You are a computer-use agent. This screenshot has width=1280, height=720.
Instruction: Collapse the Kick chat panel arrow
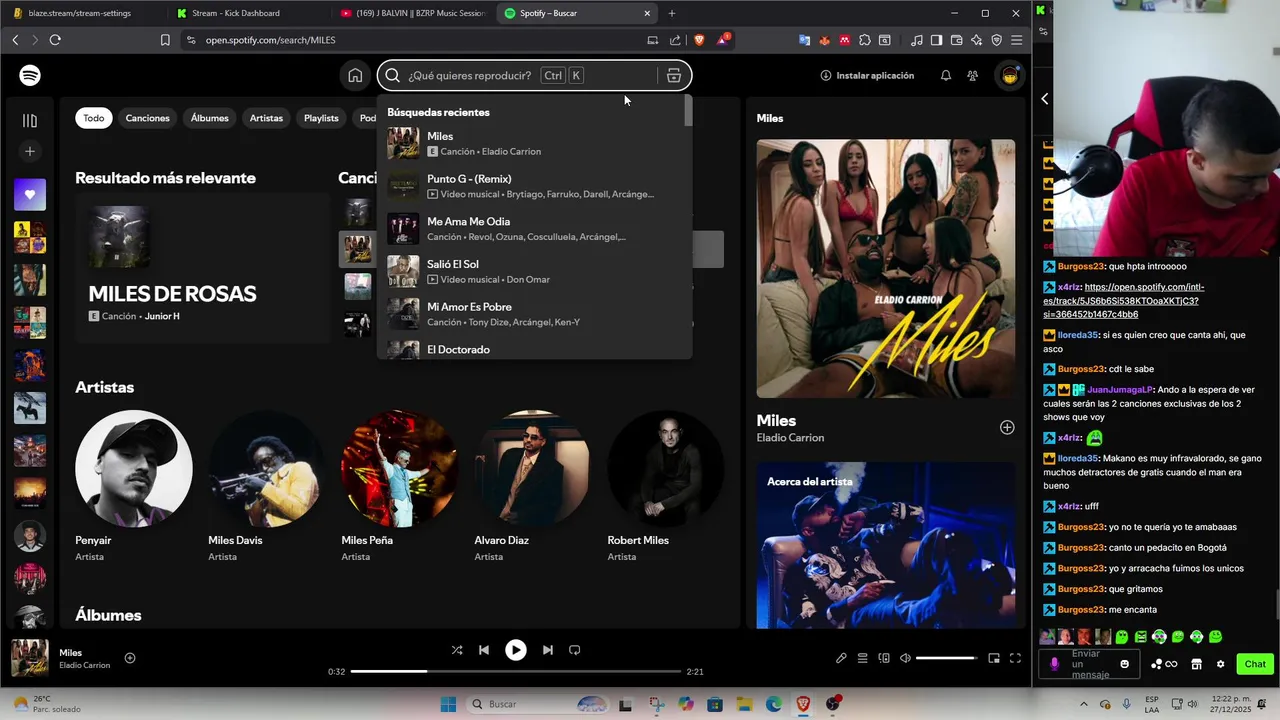point(1045,98)
